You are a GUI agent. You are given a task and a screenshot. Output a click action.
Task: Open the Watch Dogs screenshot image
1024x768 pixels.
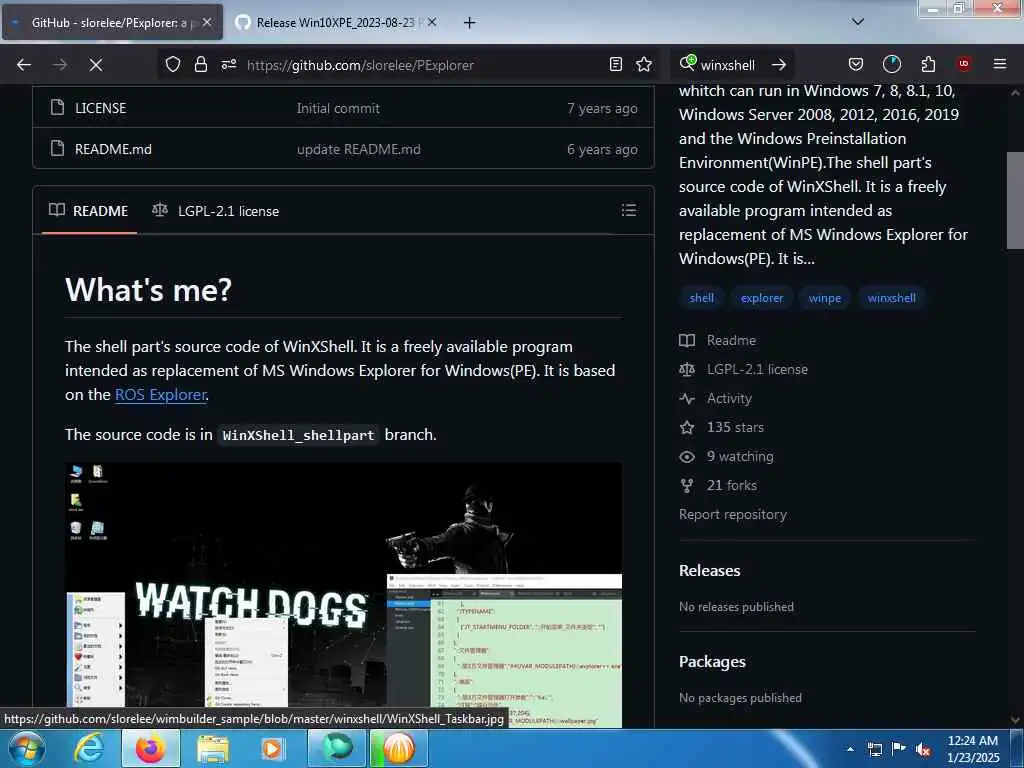(344, 594)
